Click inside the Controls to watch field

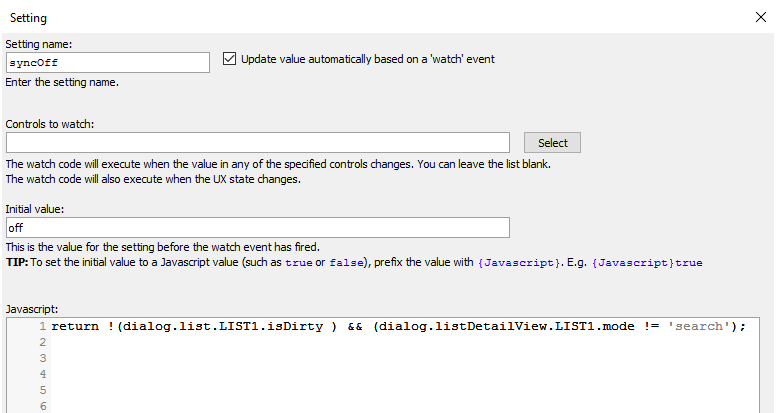point(258,143)
